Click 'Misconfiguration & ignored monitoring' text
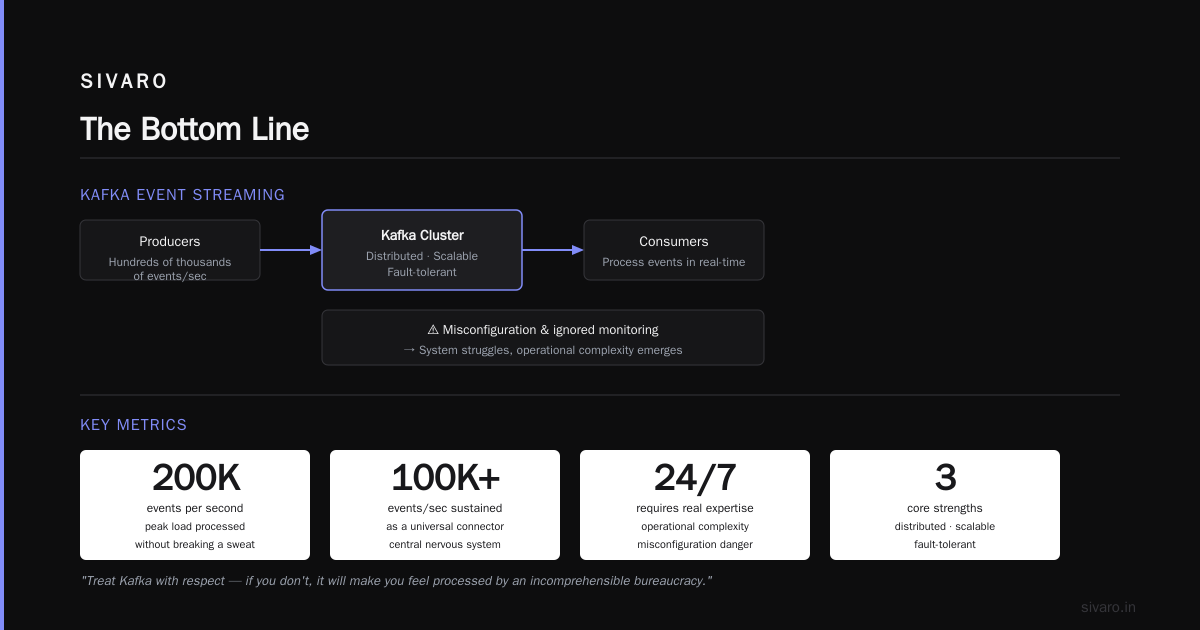The height and width of the screenshot is (630, 1200). 551,329
